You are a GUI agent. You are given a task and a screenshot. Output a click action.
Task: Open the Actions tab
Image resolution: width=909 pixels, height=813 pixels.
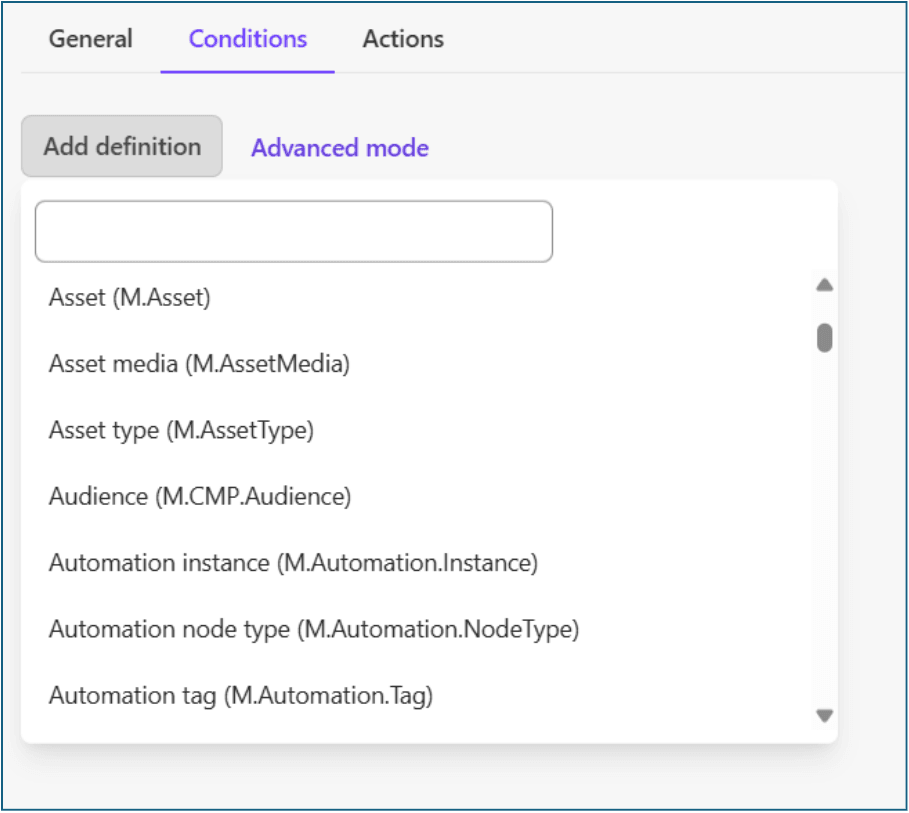pos(403,39)
